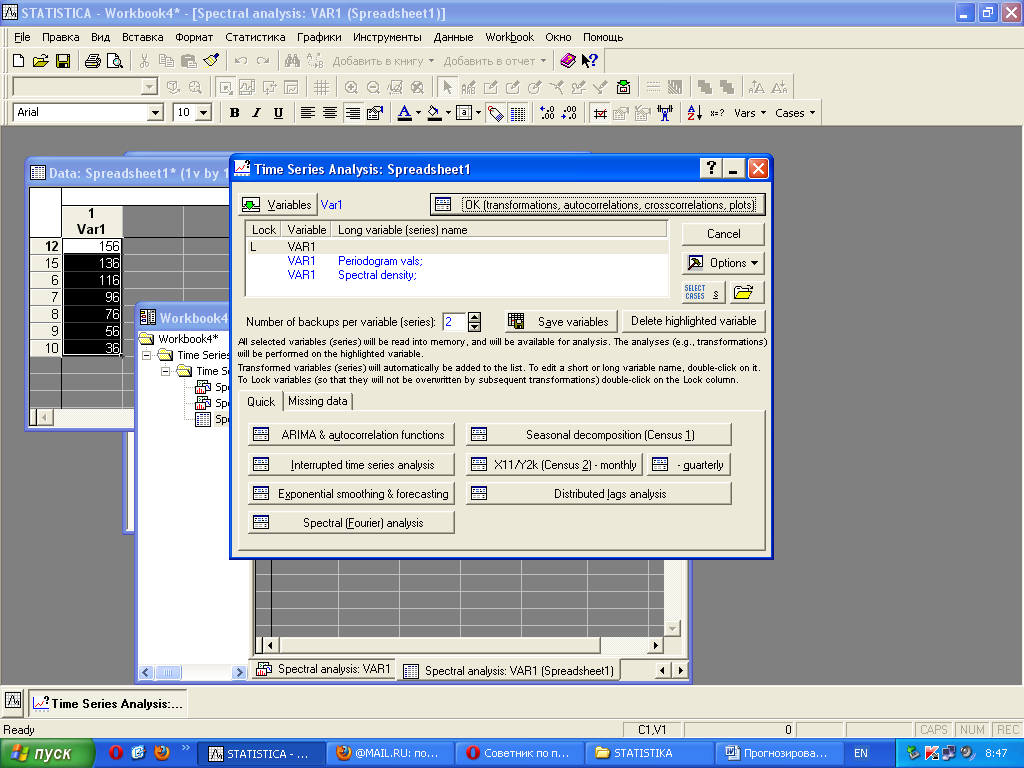Viewport: 1024px width, 768px height.
Task: Click the Paste clipboard icon
Action: click(189, 61)
